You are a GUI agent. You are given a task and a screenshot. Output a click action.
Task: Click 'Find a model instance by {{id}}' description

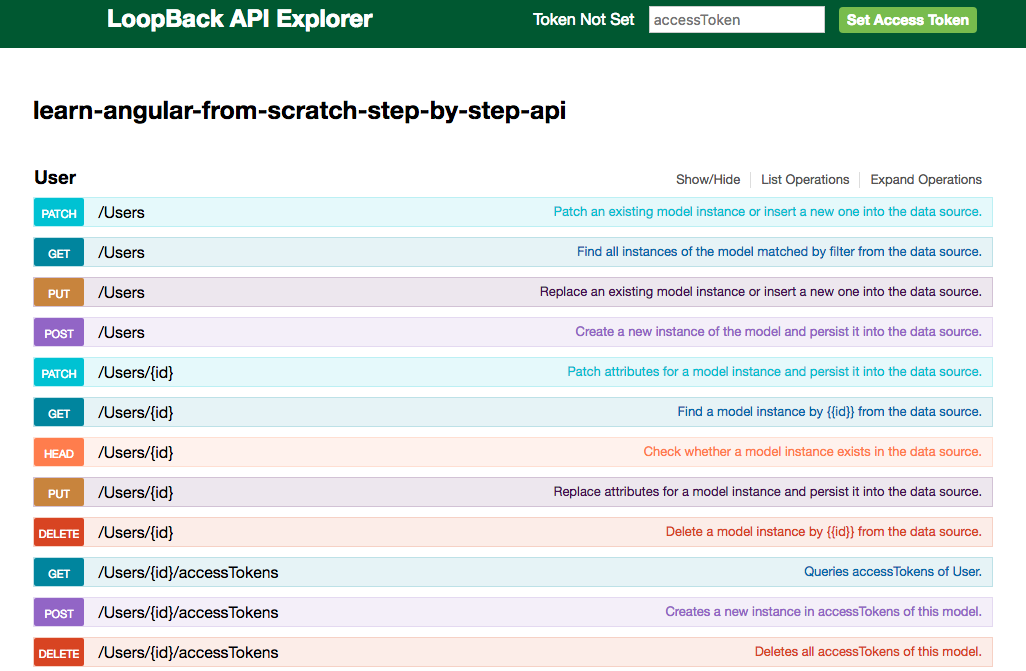coord(830,412)
